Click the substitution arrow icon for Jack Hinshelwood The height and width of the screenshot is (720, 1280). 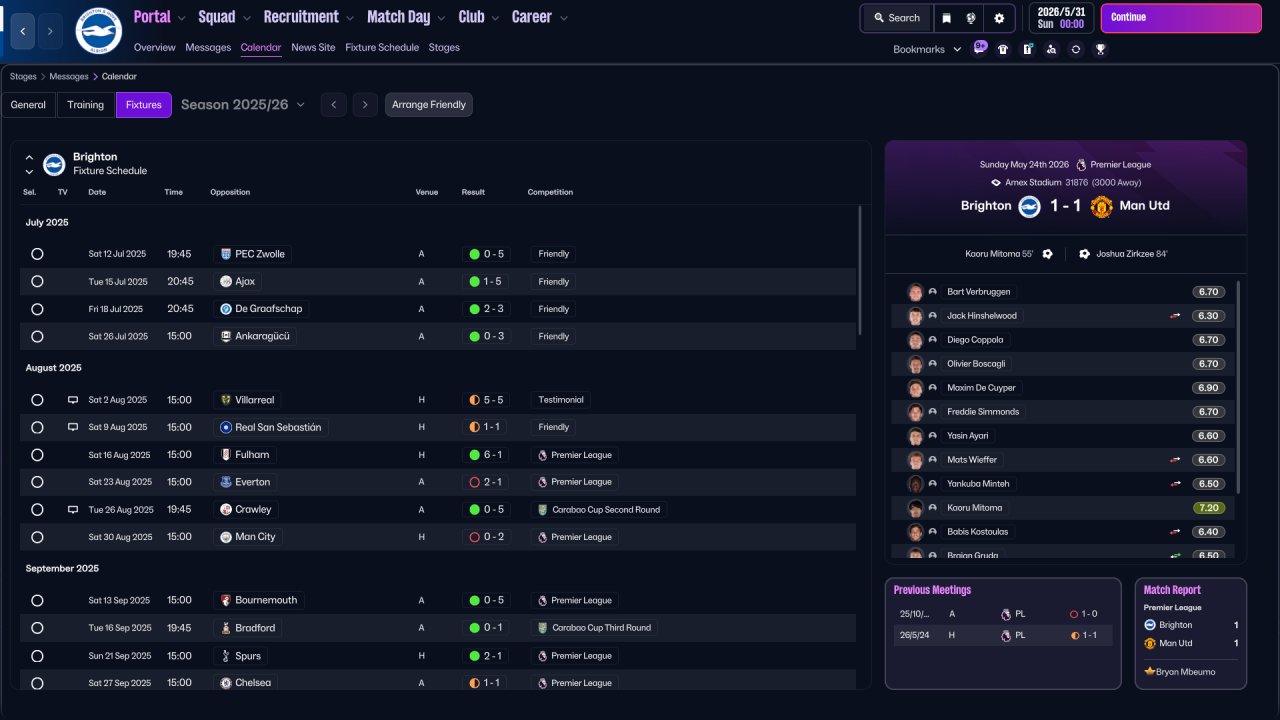click(1175, 316)
